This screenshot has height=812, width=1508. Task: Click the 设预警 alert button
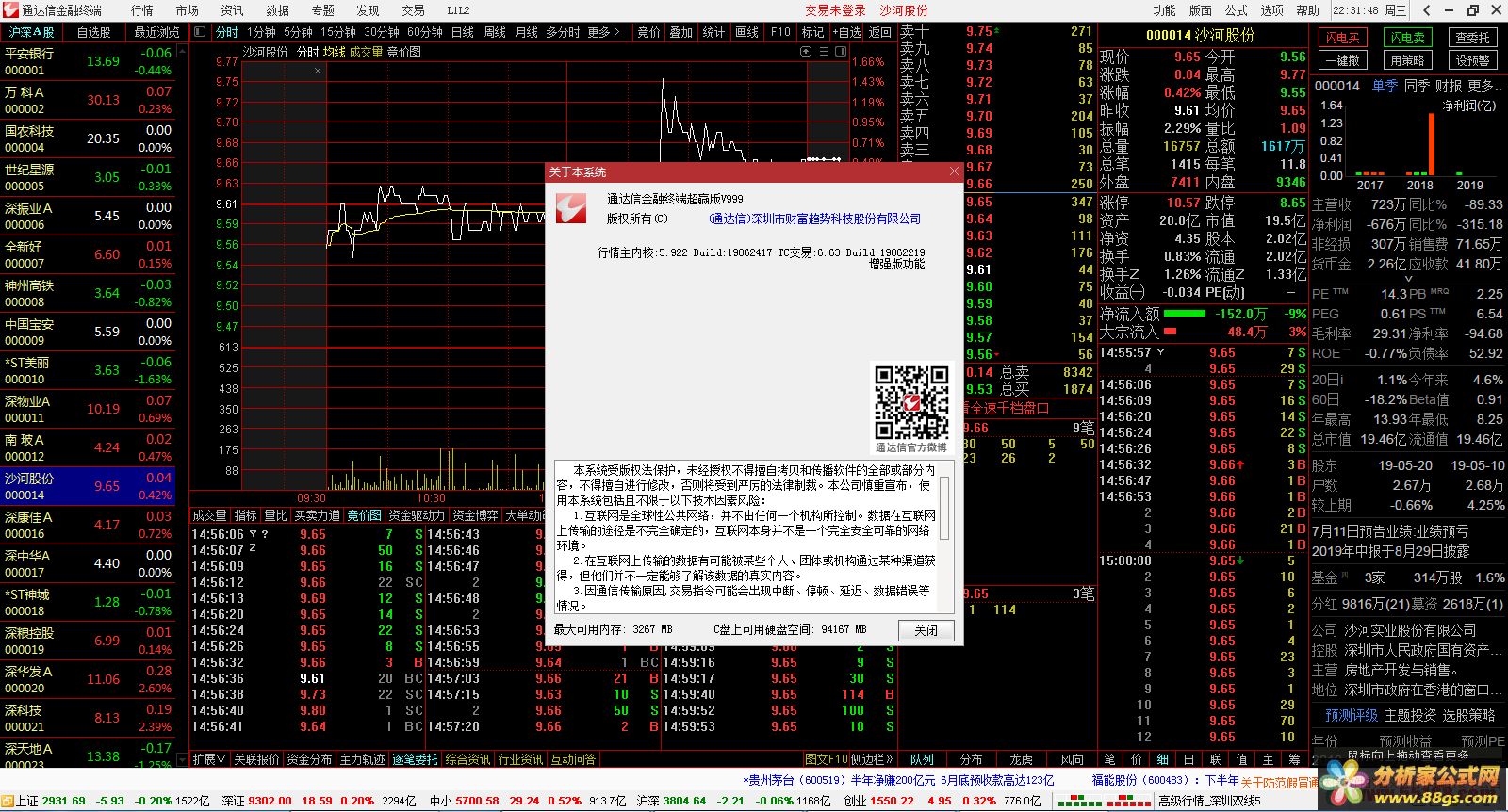pyautogui.click(x=1472, y=60)
